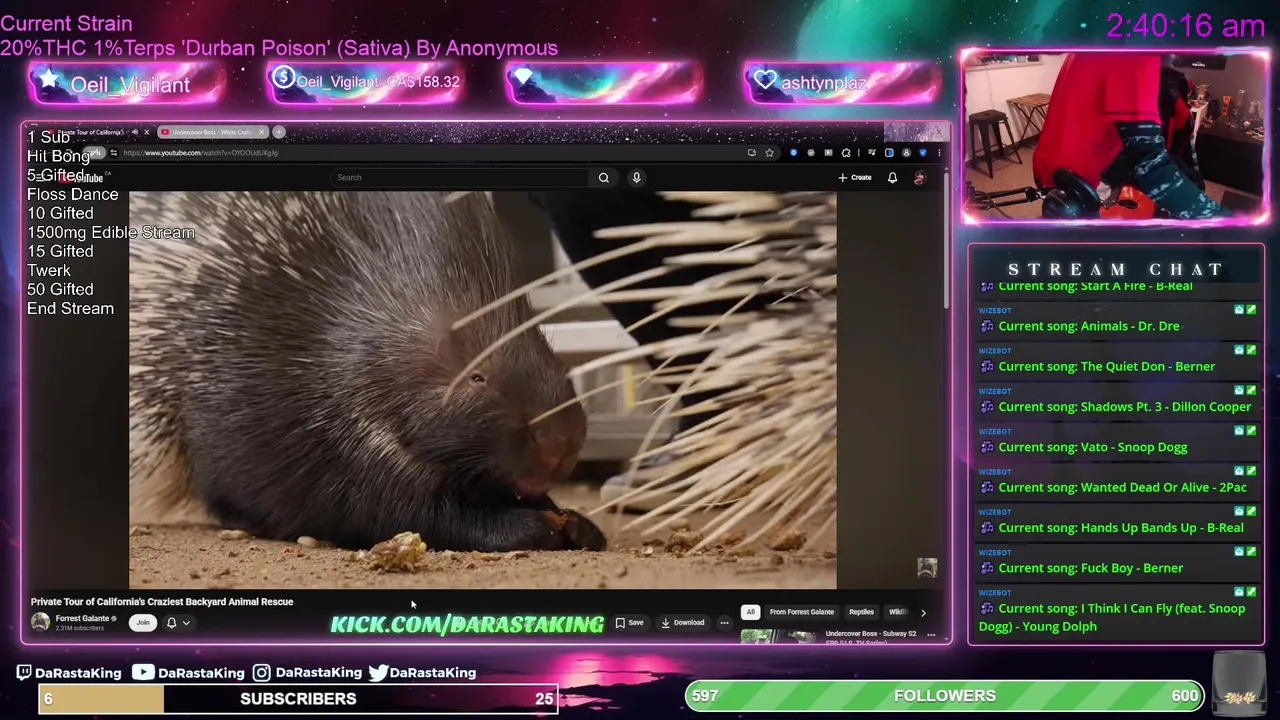Select the All filter chip
Viewport: 1280px width, 720px height.
(750, 612)
